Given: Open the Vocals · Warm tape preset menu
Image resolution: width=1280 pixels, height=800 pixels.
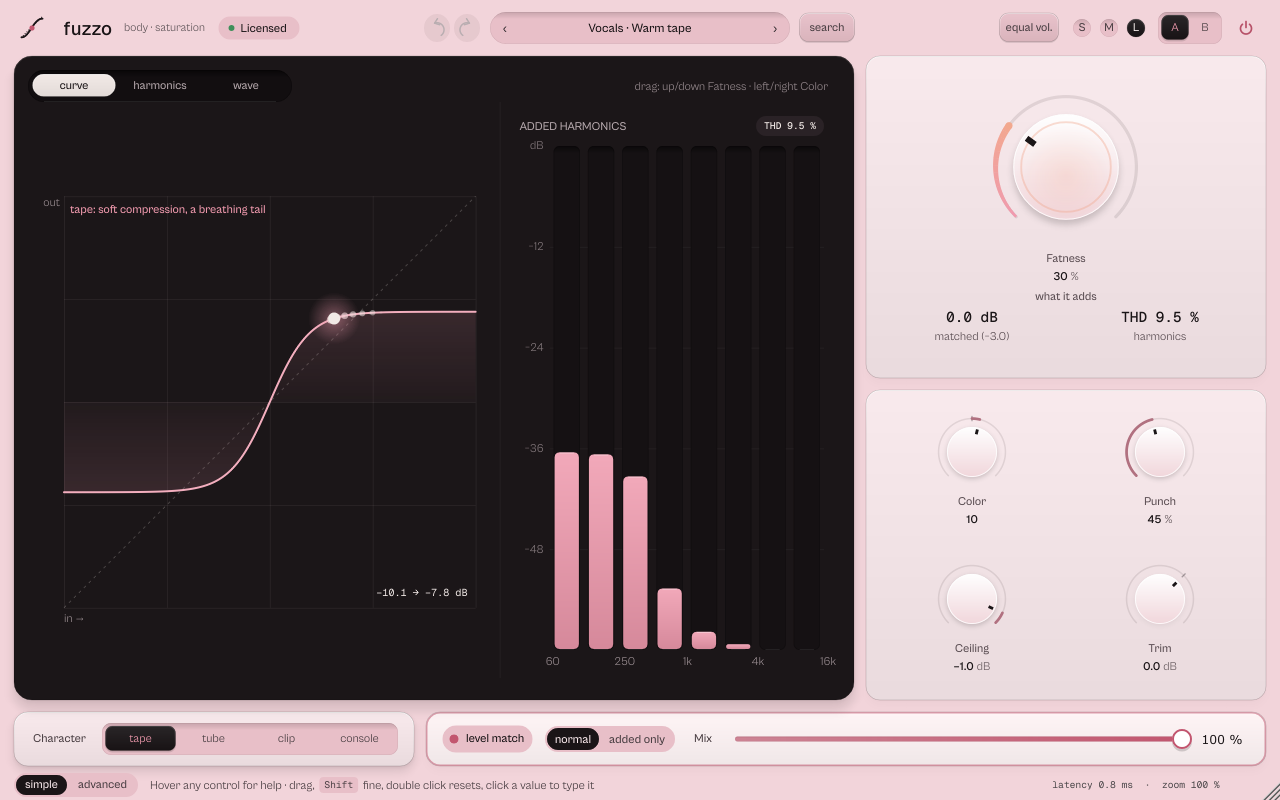Looking at the screenshot, I should click(x=640, y=28).
